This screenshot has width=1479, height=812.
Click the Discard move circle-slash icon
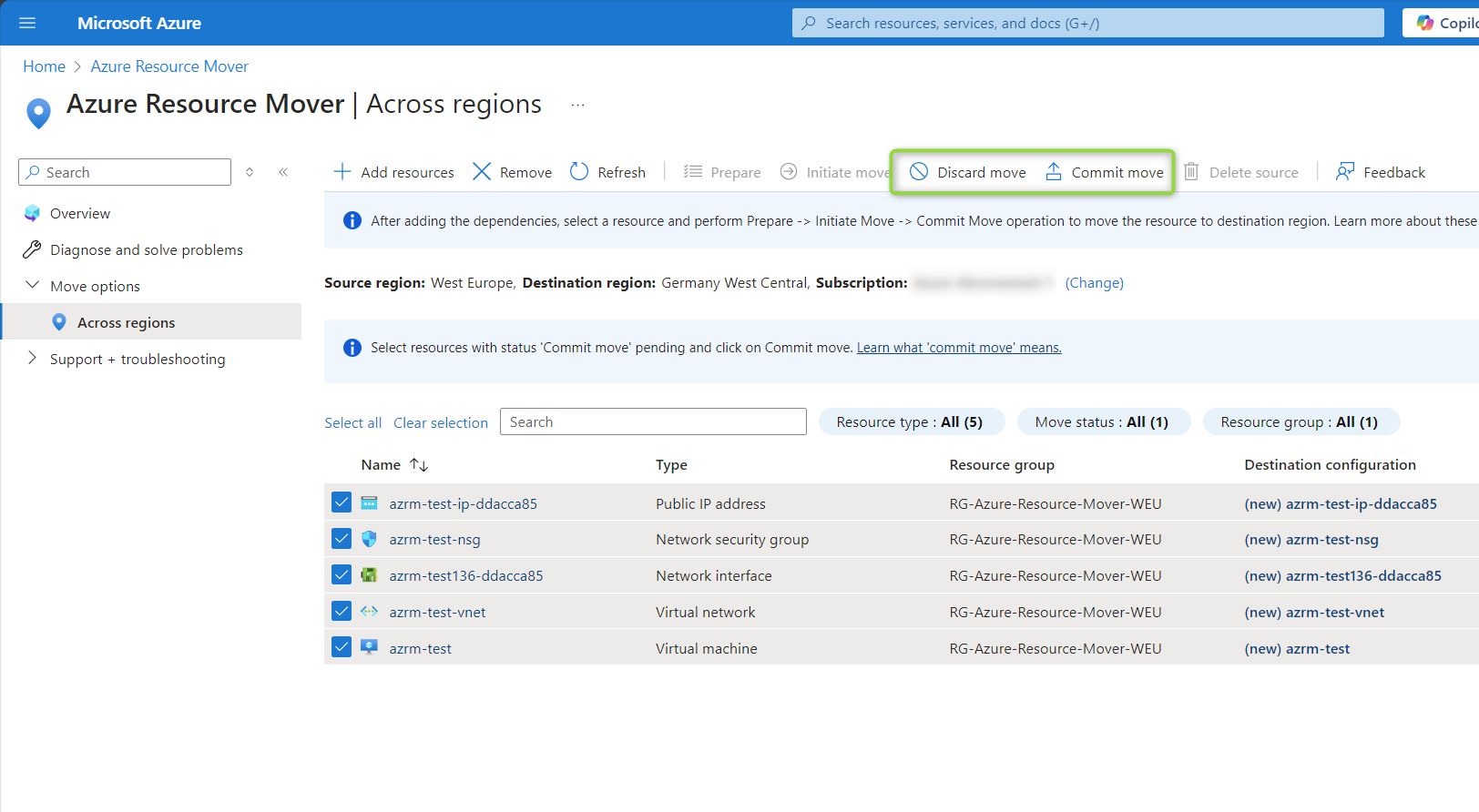(919, 171)
